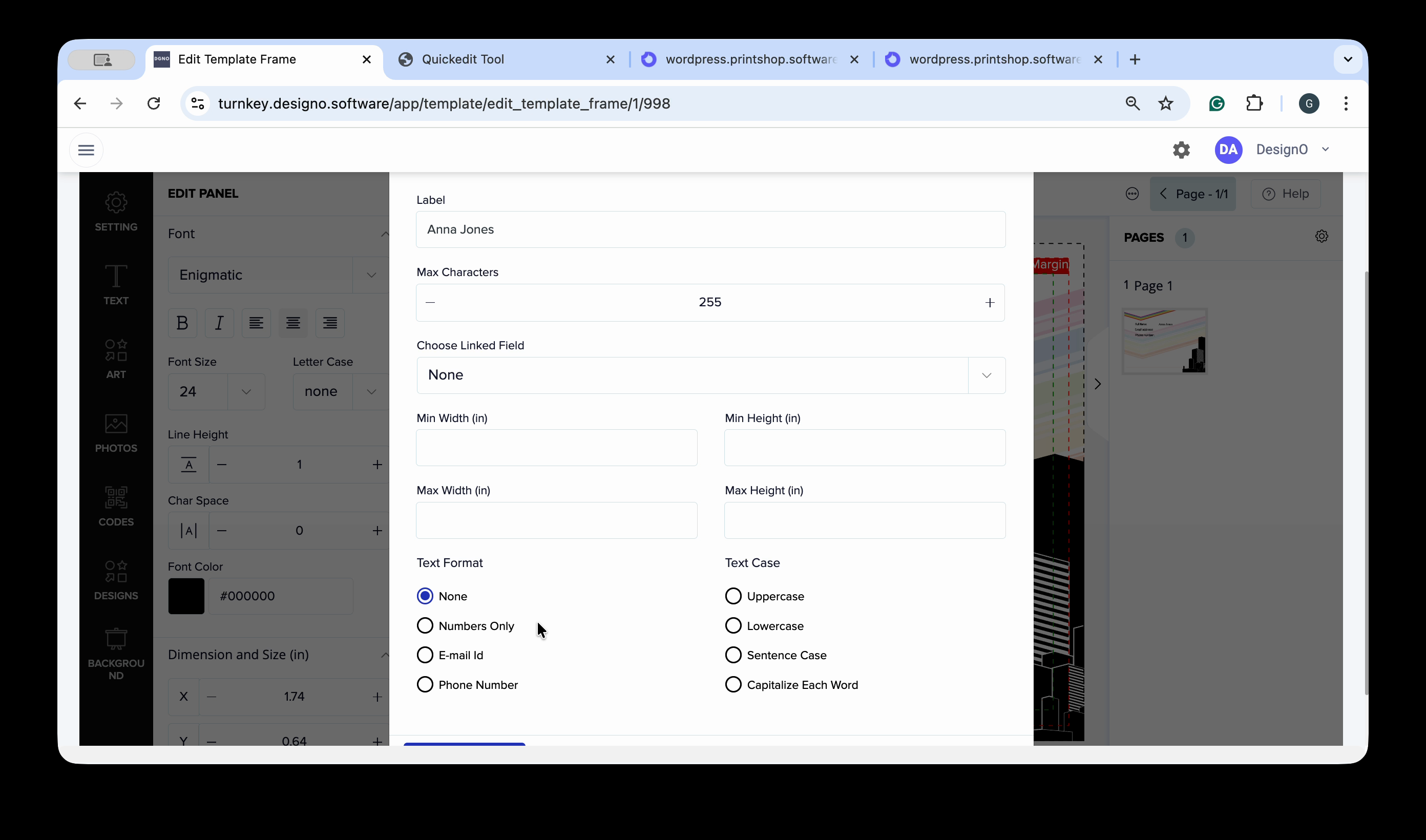Select the PHOTOS sidebar icon

[115, 432]
